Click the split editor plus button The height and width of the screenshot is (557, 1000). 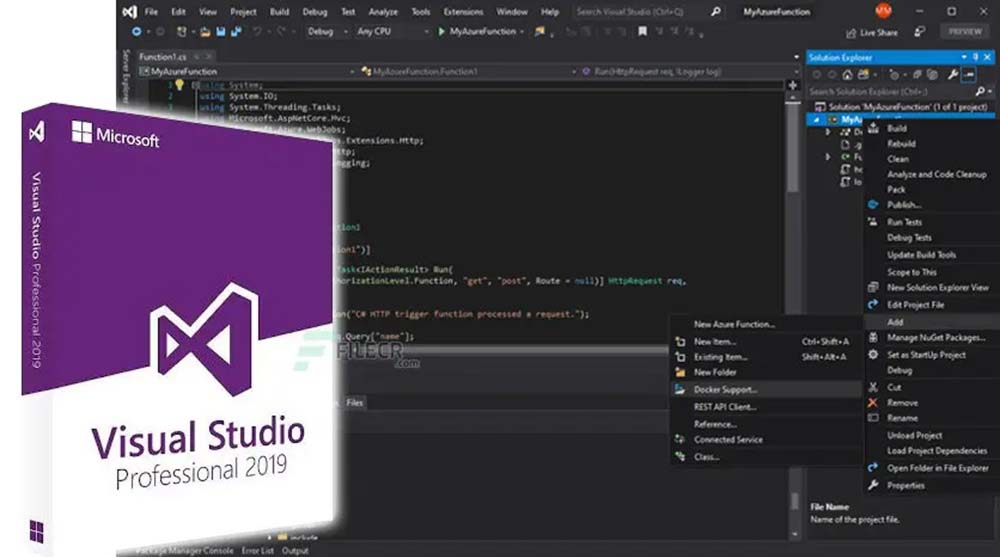(793, 85)
